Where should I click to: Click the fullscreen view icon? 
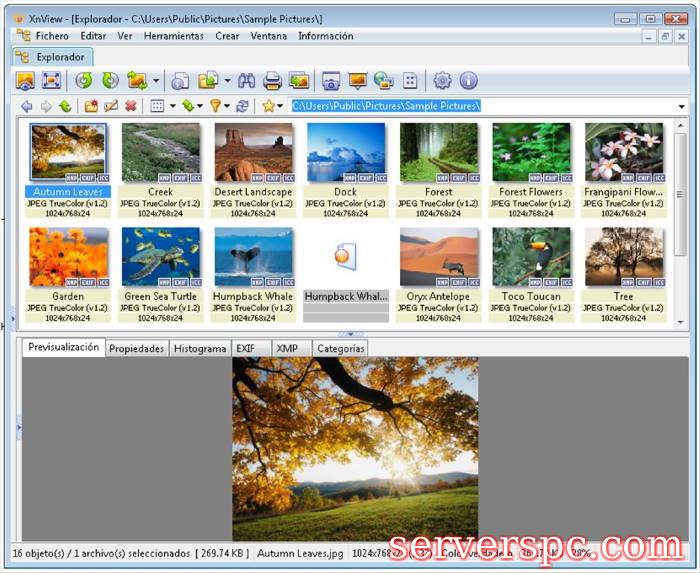pyautogui.click(x=51, y=81)
